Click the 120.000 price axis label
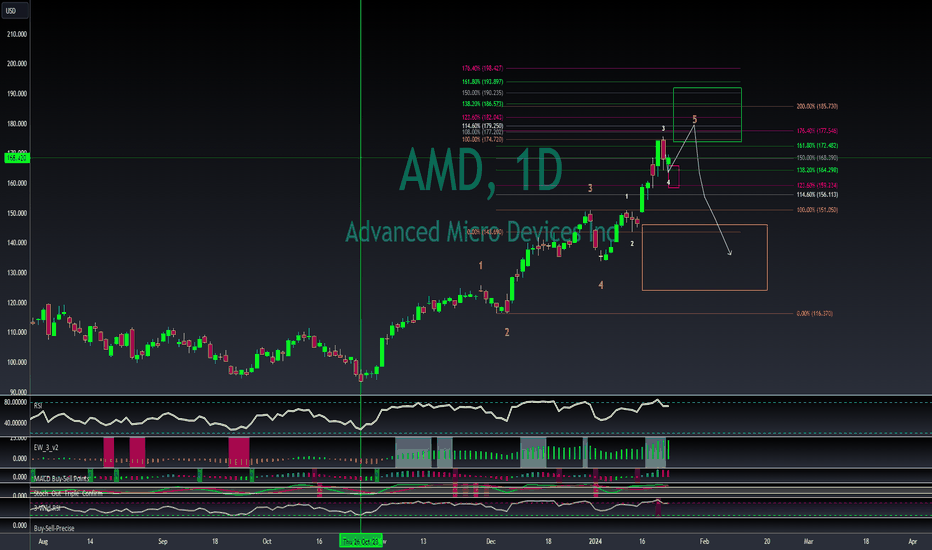Image resolution: width=932 pixels, height=550 pixels. point(17,303)
